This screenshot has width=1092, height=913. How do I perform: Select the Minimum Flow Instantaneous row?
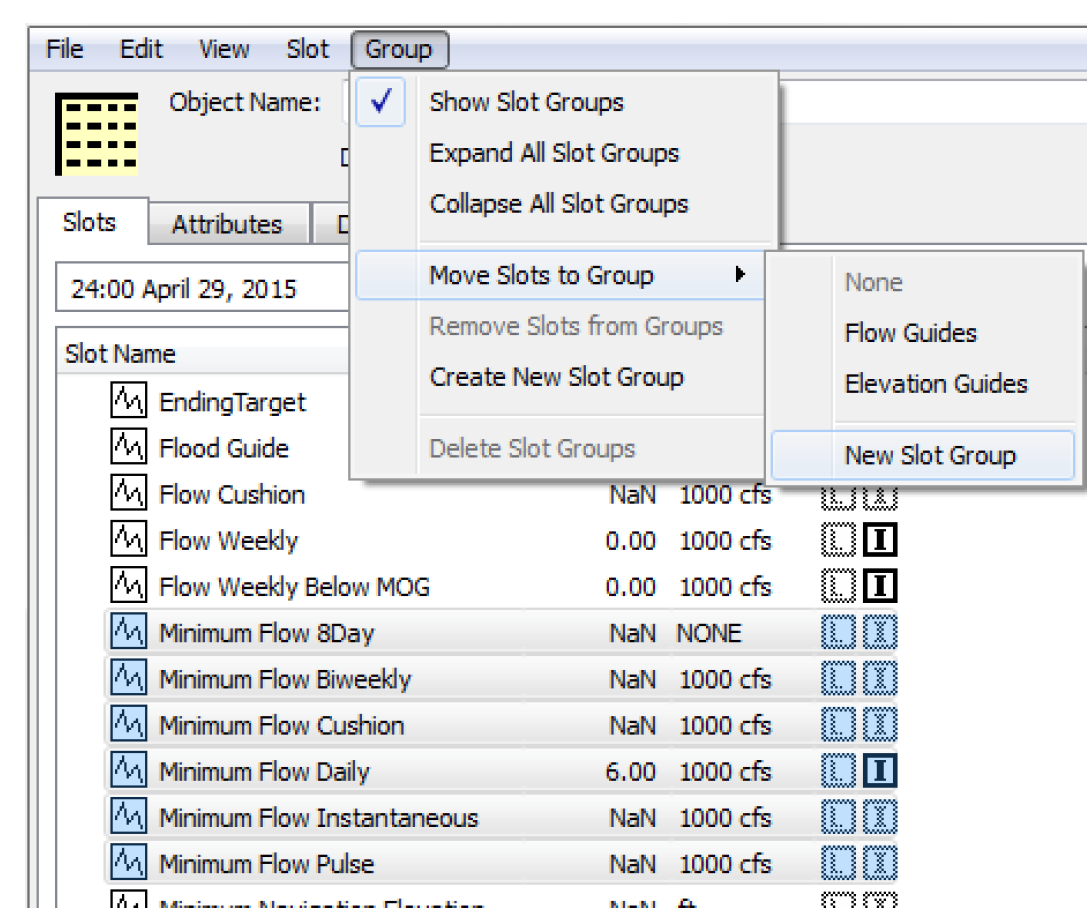tap(319, 818)
